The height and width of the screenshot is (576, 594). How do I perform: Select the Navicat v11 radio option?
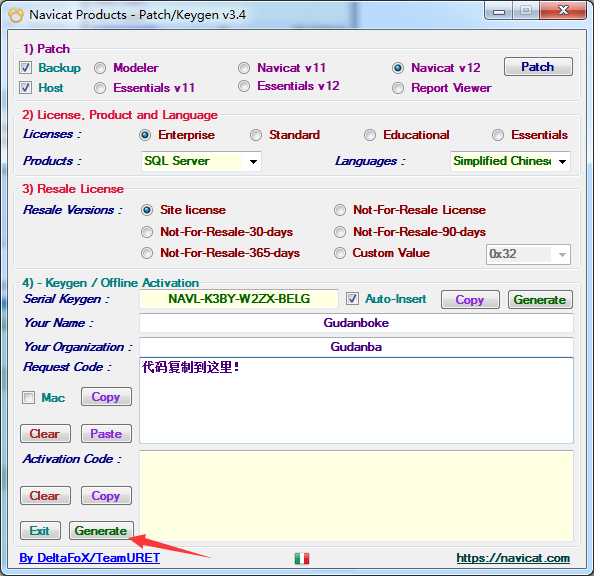pos(244,68)
